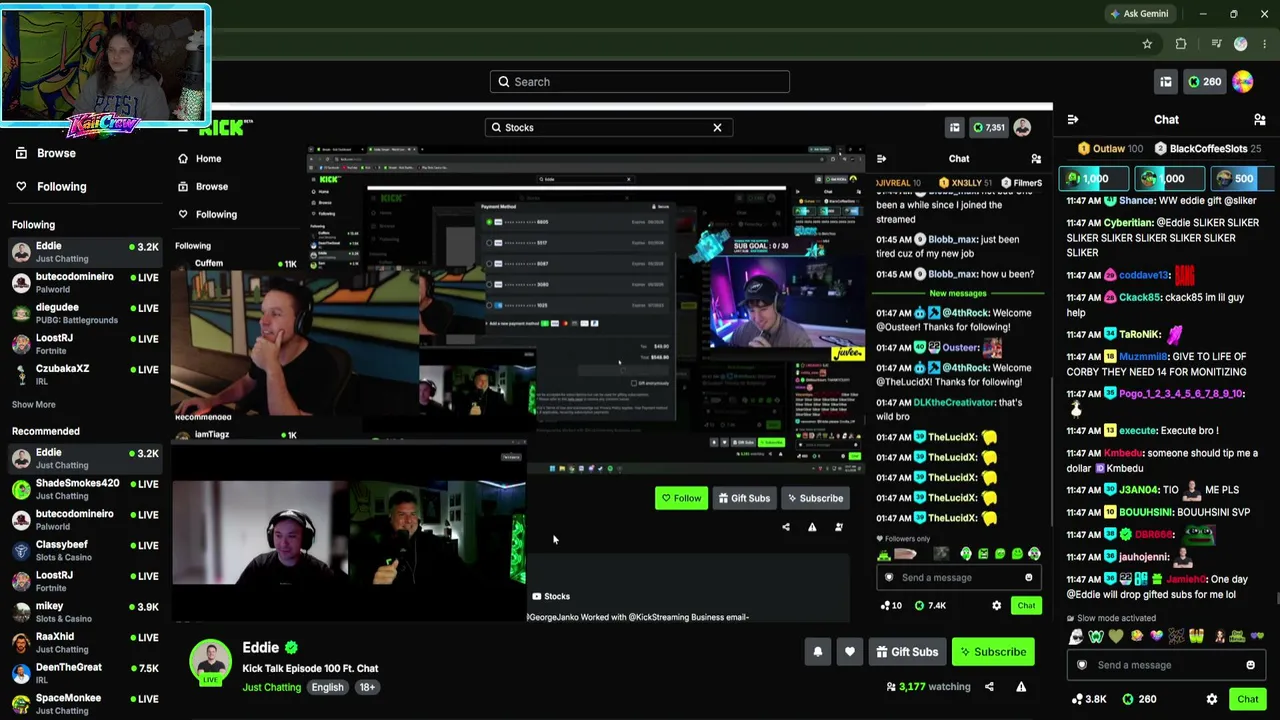Open the Just Chatting category link under Eddie
The width and height of the screenshot is (1280, 720).
[271, 687]
